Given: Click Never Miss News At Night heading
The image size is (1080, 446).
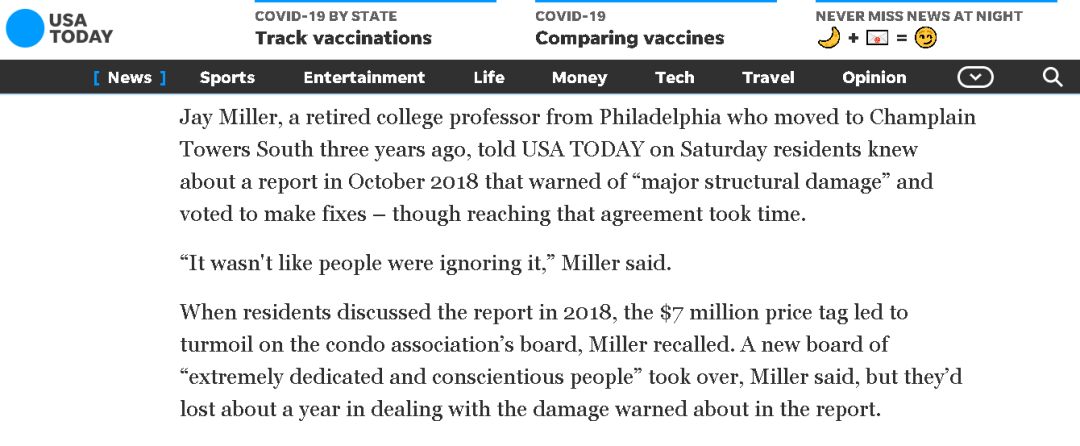Looking at the screenshot, I should pos(918,16).
